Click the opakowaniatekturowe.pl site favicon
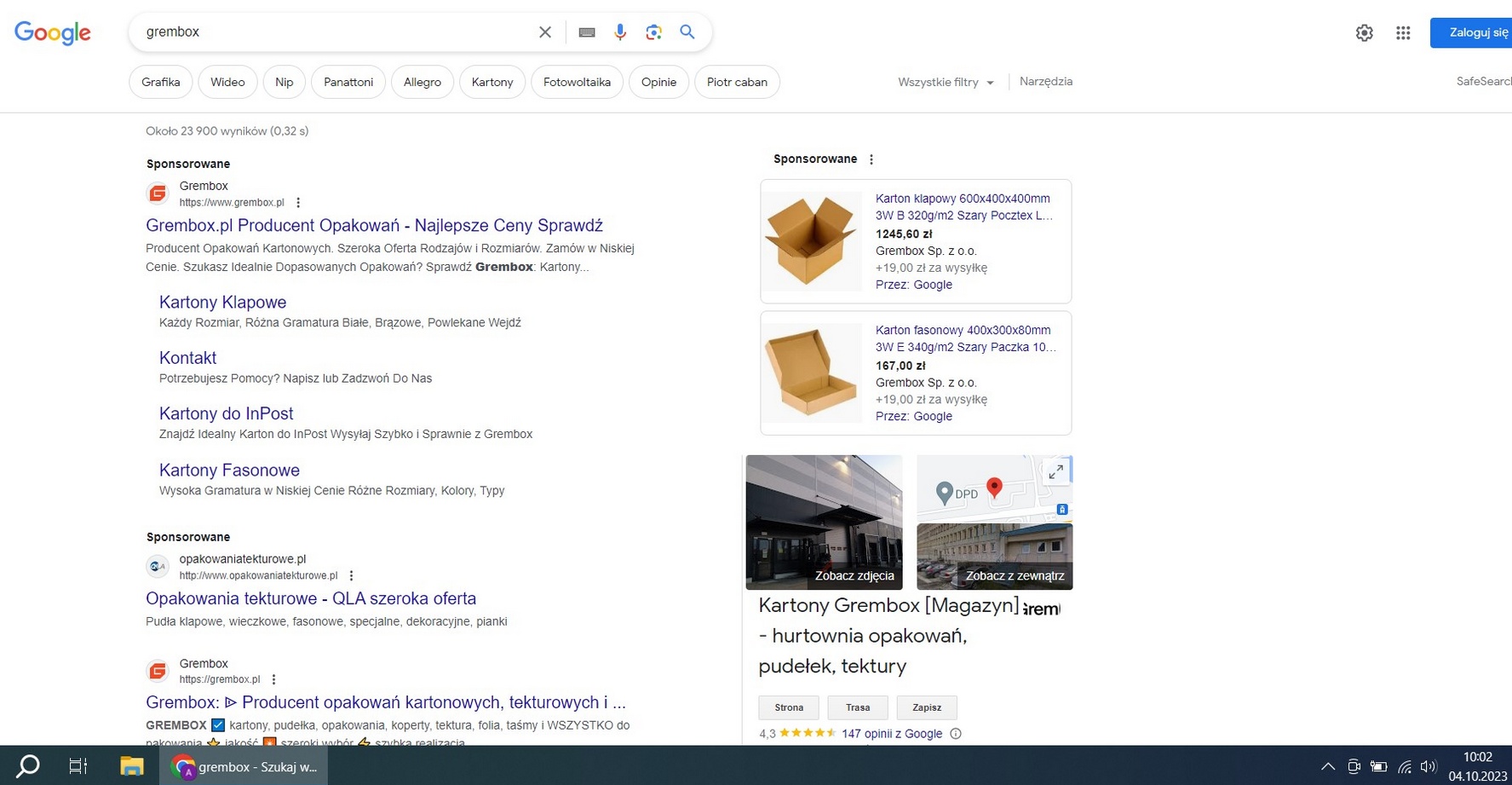Viewport: 1512px width, 785px height. coord(158,567)
